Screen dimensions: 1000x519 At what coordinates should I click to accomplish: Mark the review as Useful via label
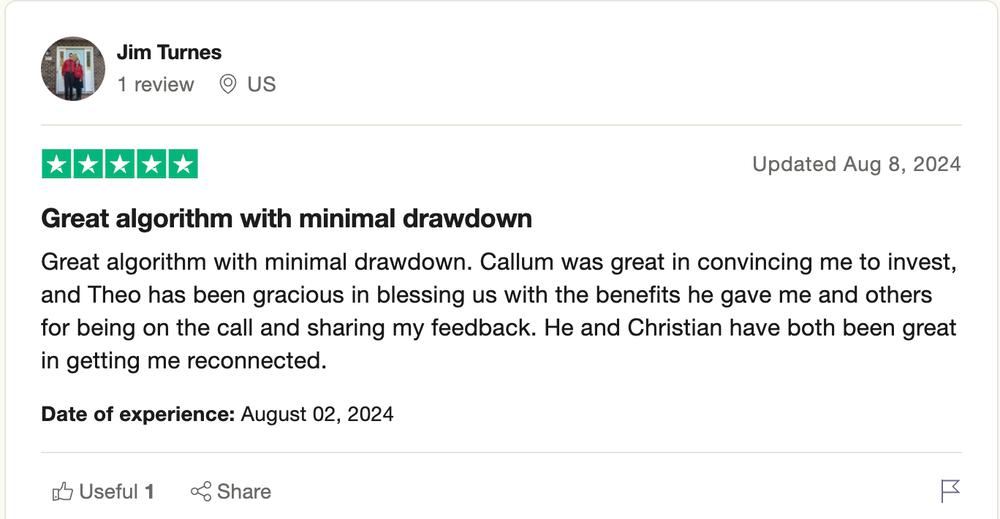(x=108, y=492)
